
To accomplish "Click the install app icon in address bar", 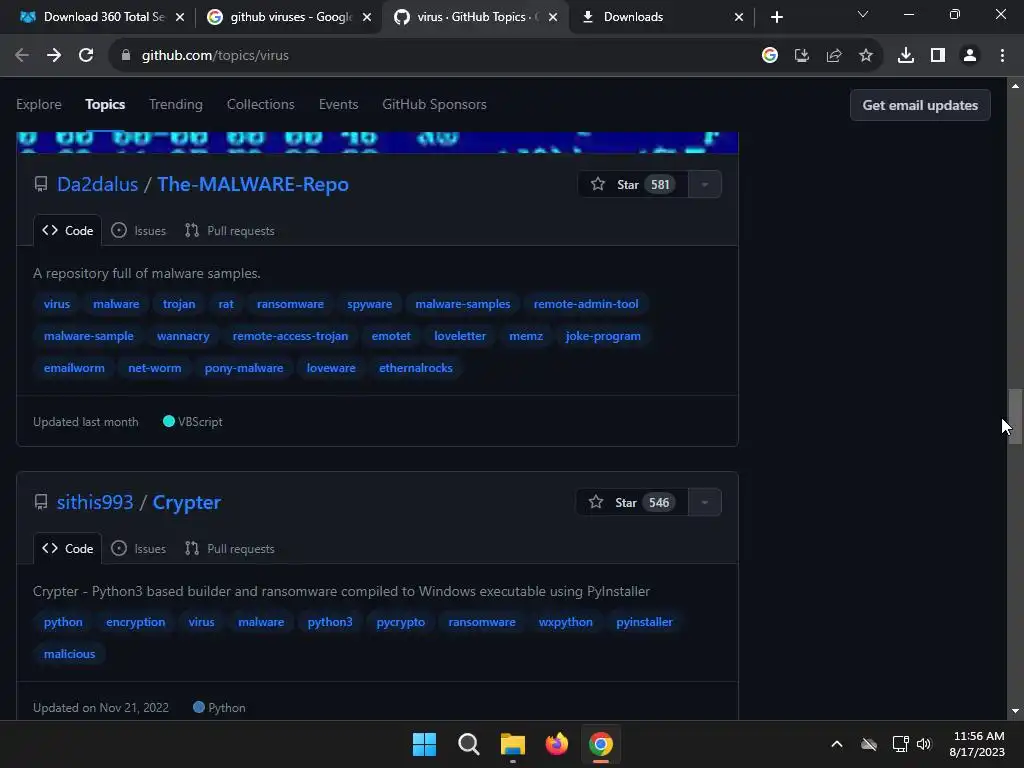I will tap(802, 56).
